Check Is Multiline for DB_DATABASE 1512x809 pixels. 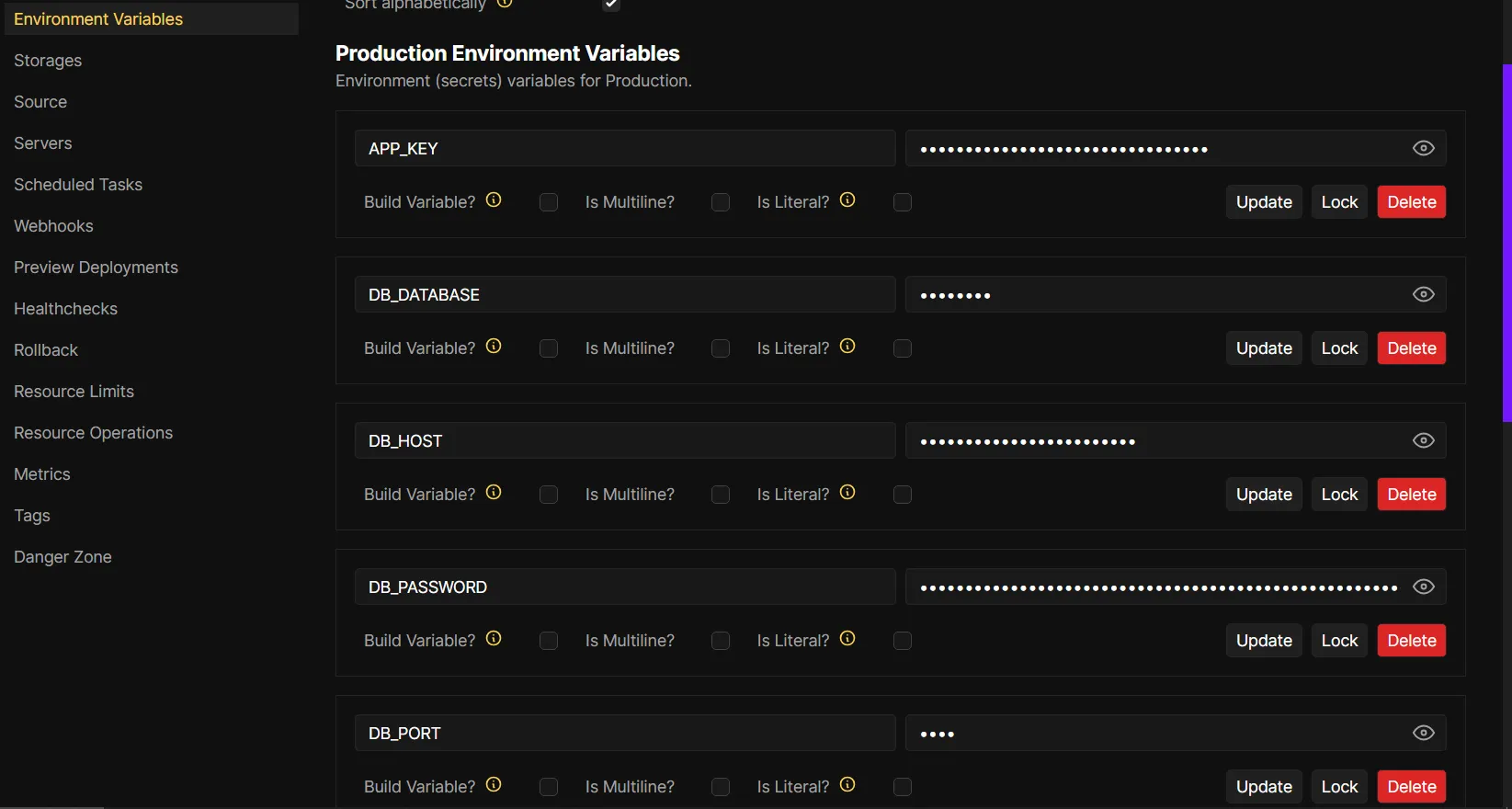pyautogui.click(x=721, y=348)
